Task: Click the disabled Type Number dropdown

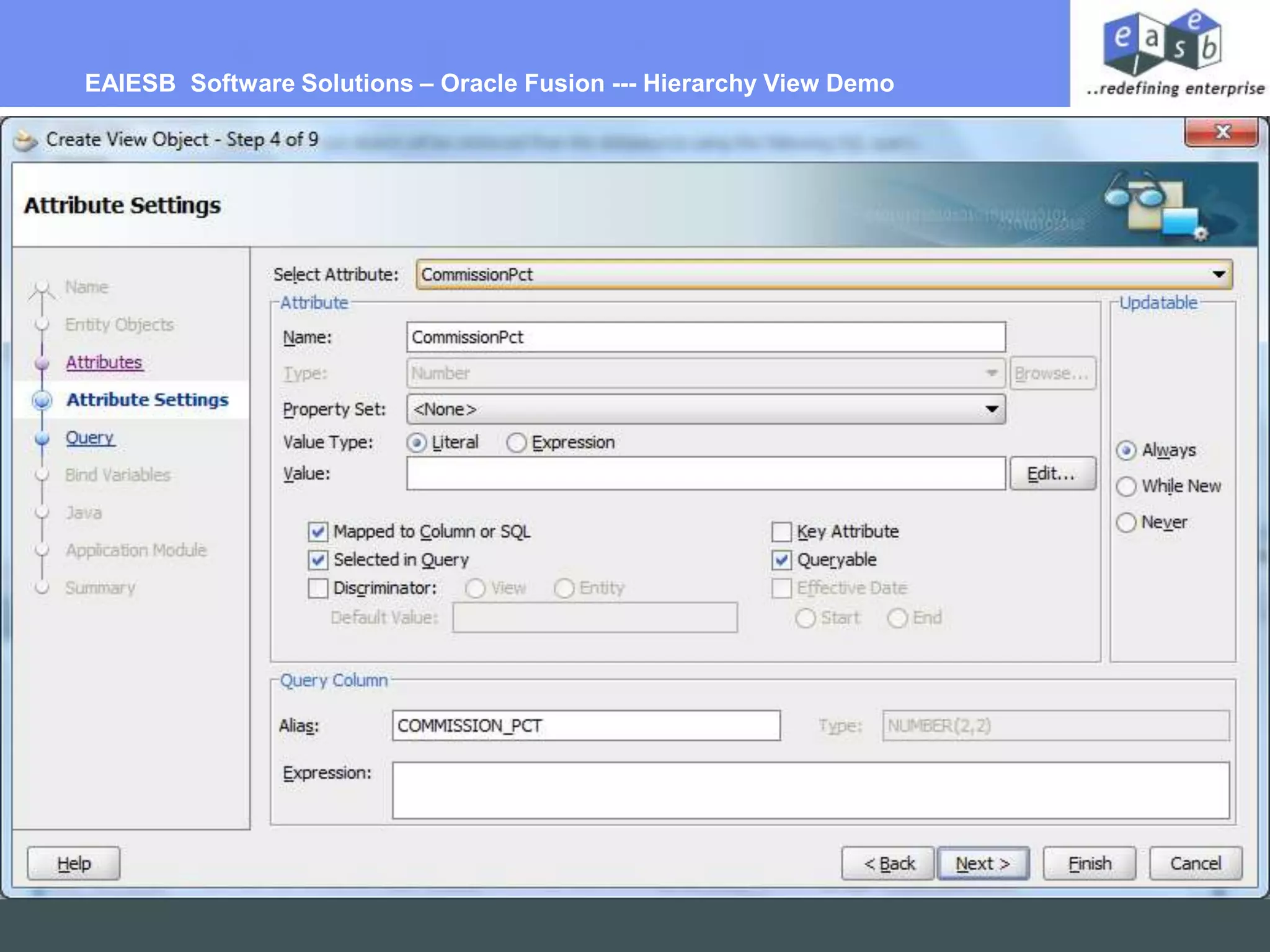Action: pyautogui.click(x=706, y=373)
